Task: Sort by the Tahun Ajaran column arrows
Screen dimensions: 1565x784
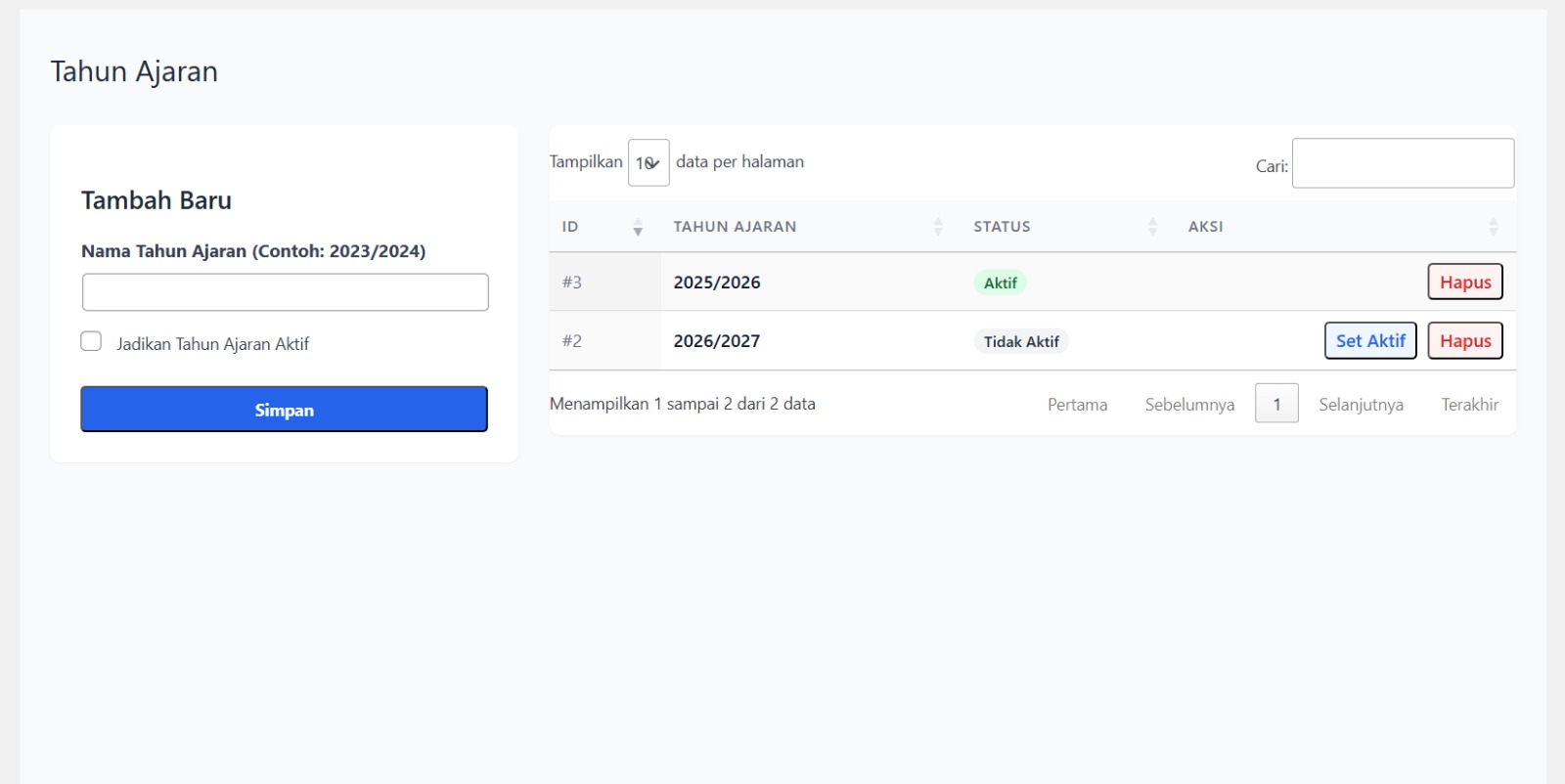Action: pos(937,227)
